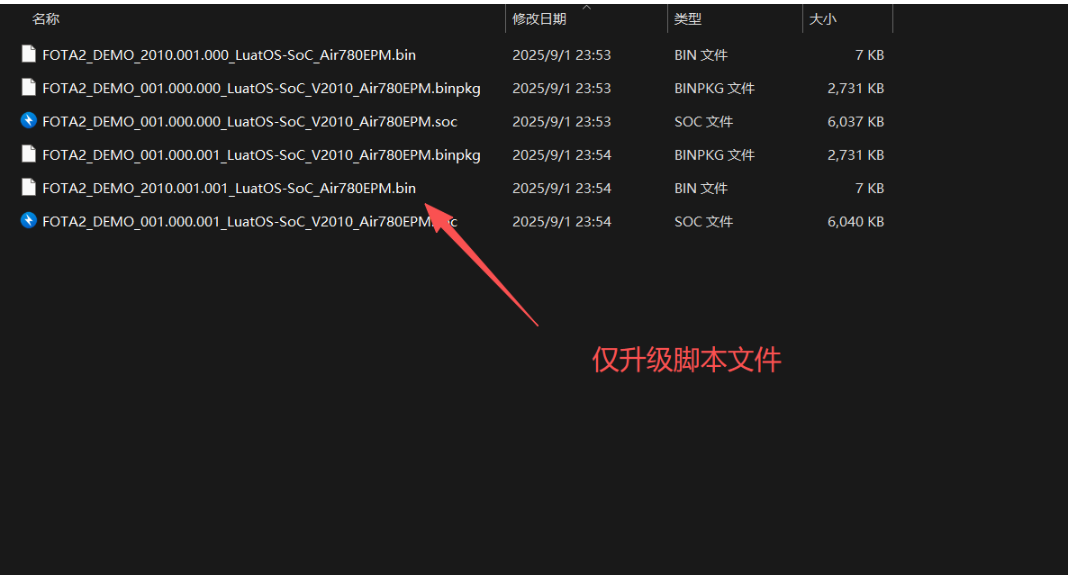
Task: Select FOTA2_DEMO_001.000.000_LuatOS-SoC_V2010_Air780EPM.soc
Action: [250, 122]
